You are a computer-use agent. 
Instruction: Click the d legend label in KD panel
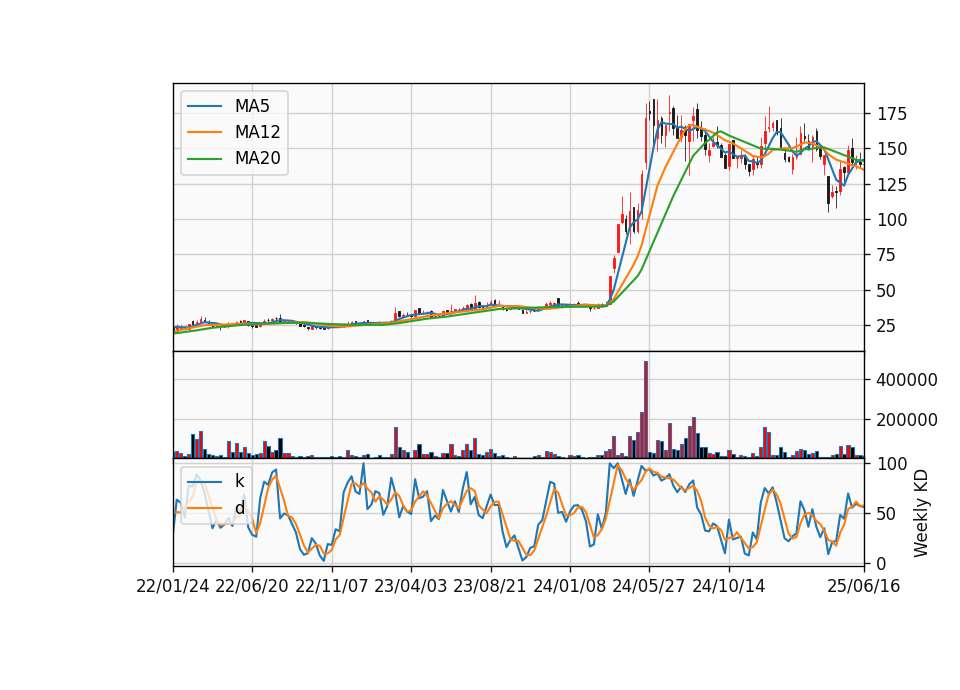[239, 508]
